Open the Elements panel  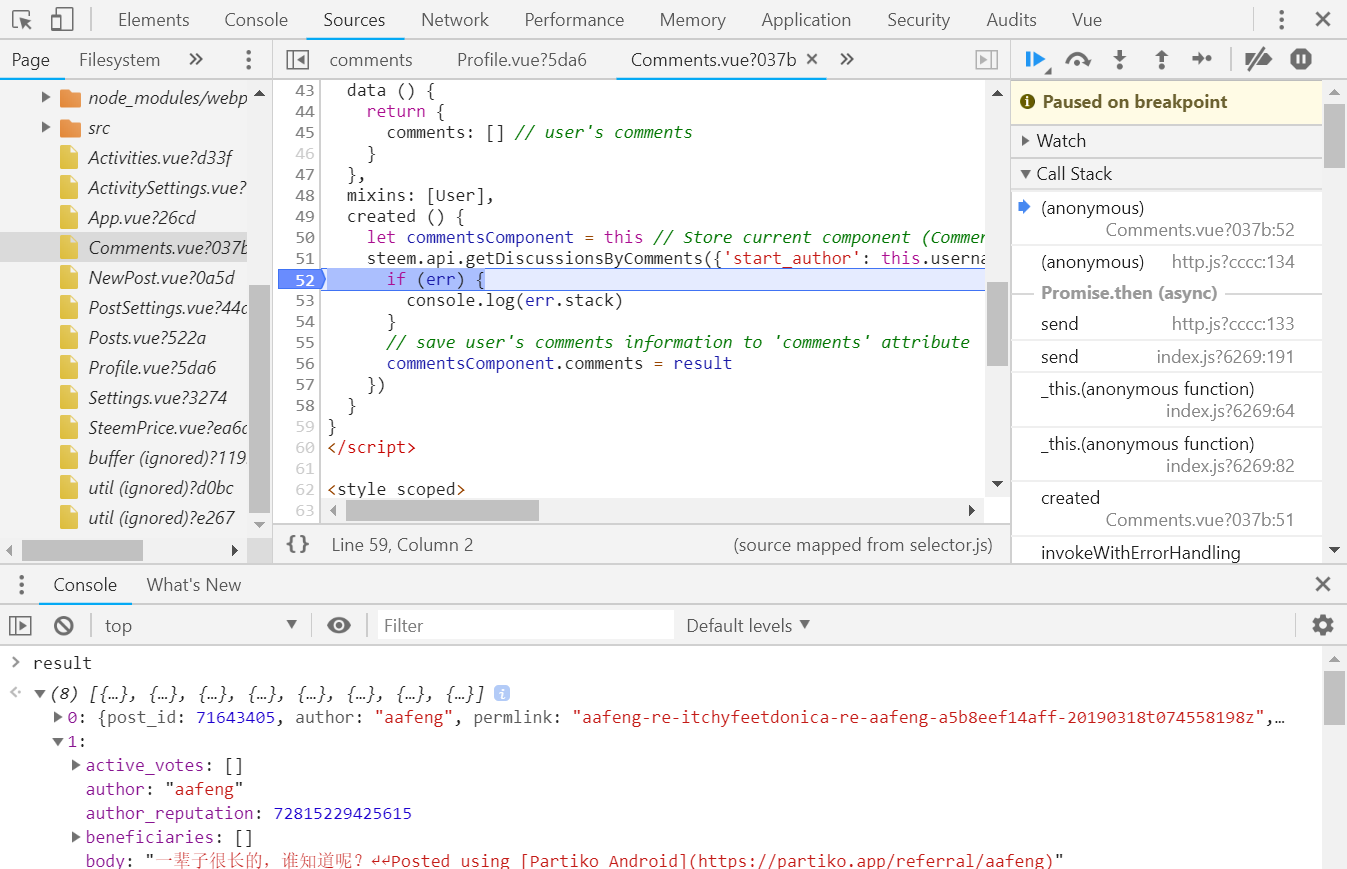(x=153, y=20)
